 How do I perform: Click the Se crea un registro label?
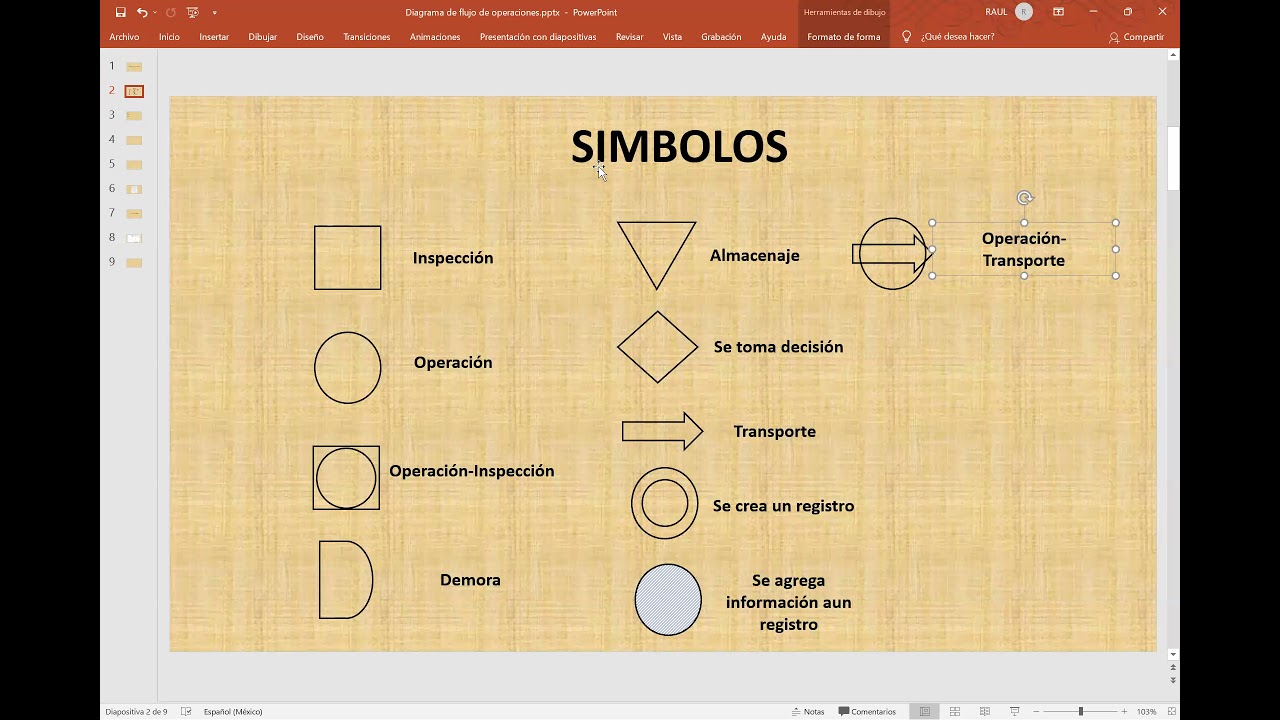783,506
